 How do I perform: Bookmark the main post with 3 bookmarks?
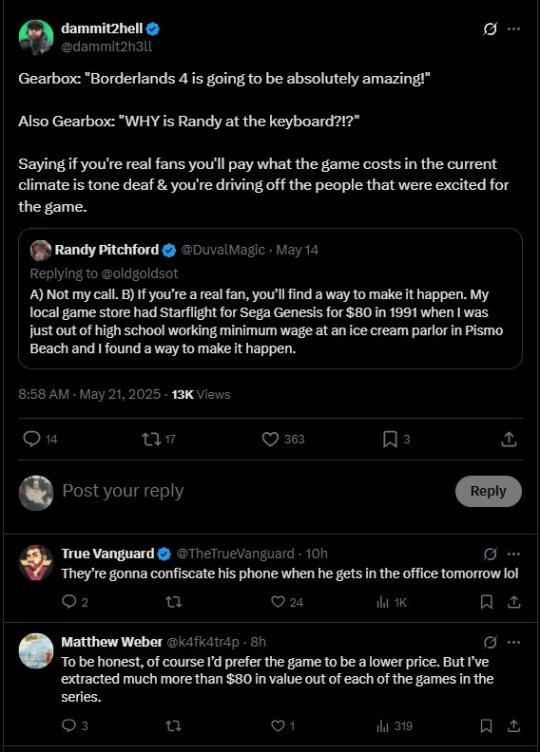397,439
